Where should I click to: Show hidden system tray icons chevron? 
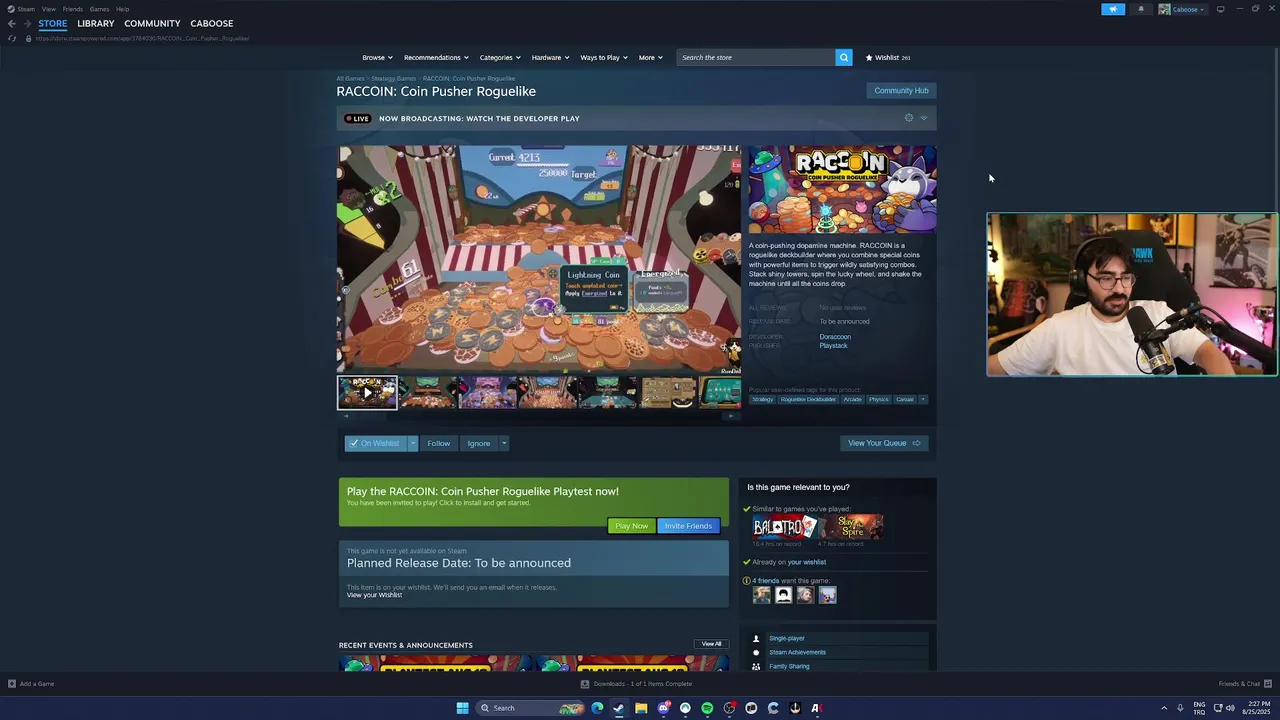tap(1164, 708)
